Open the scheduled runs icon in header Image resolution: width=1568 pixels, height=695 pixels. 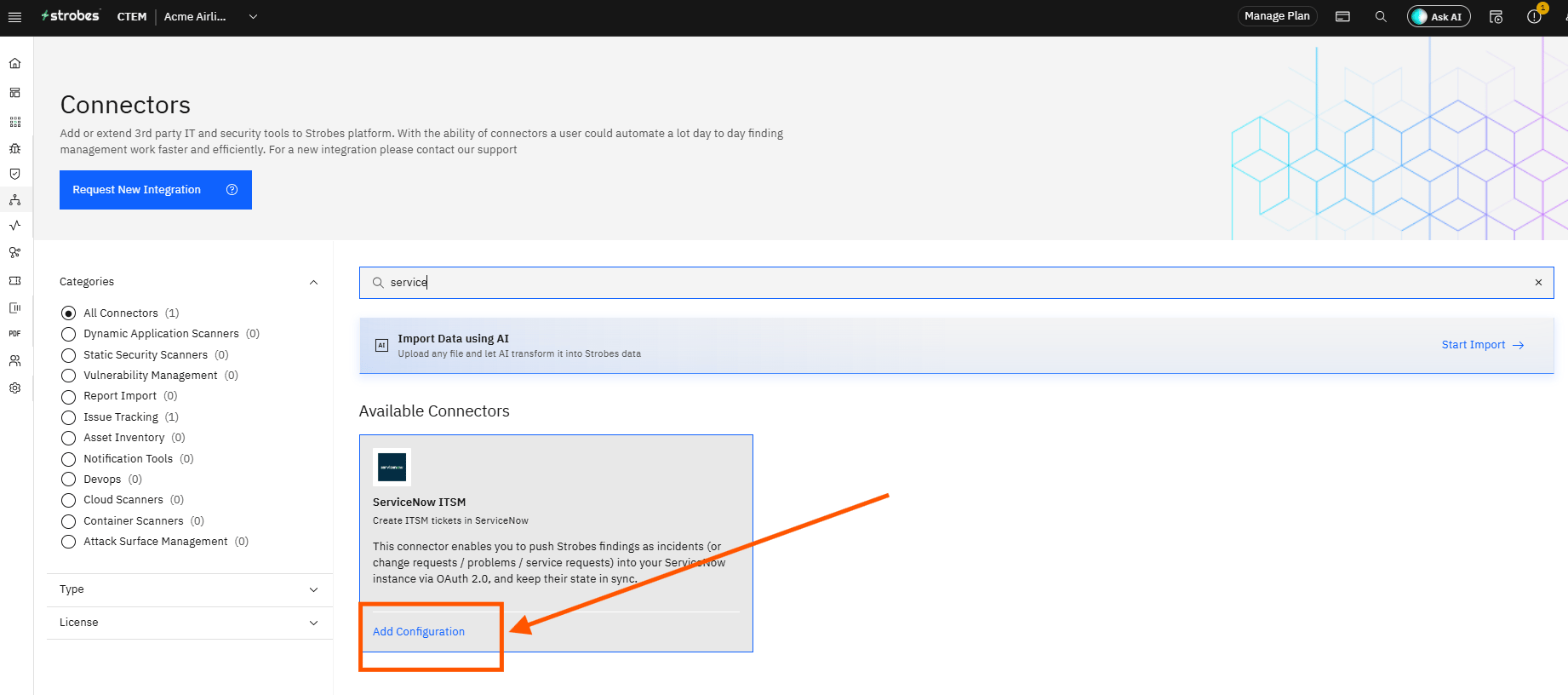tap(1496, 16)
